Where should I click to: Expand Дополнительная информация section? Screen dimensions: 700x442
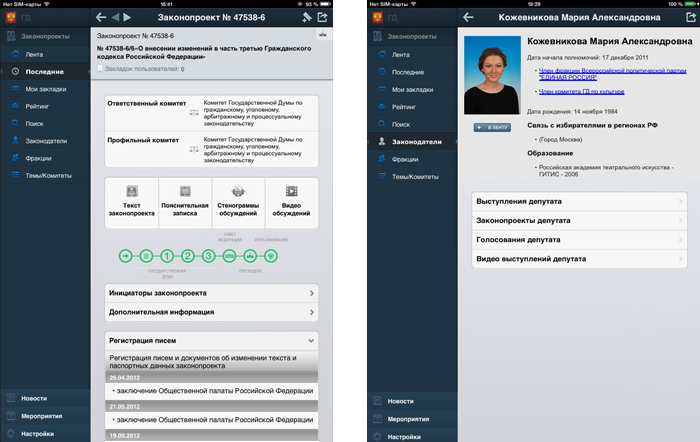pos(211,312)
